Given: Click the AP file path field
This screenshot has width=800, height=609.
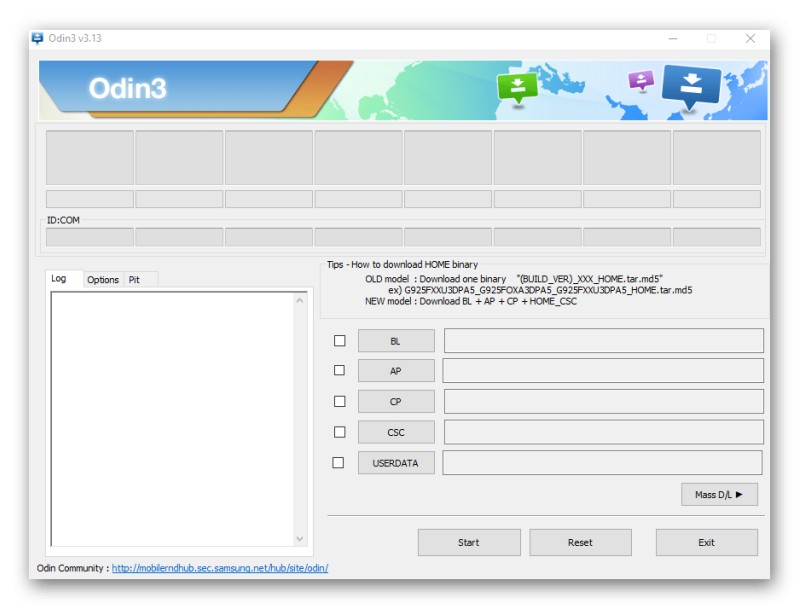Looking at the screenshot, I should coord(603,371).
